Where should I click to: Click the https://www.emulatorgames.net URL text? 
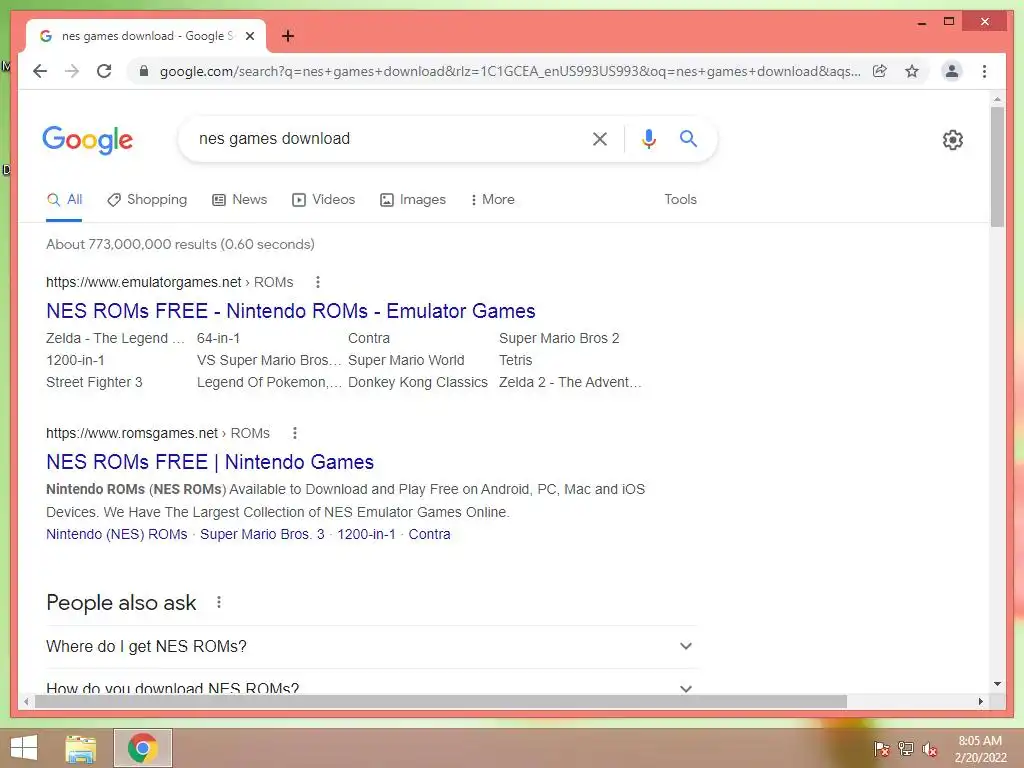(x=143, y=282)
